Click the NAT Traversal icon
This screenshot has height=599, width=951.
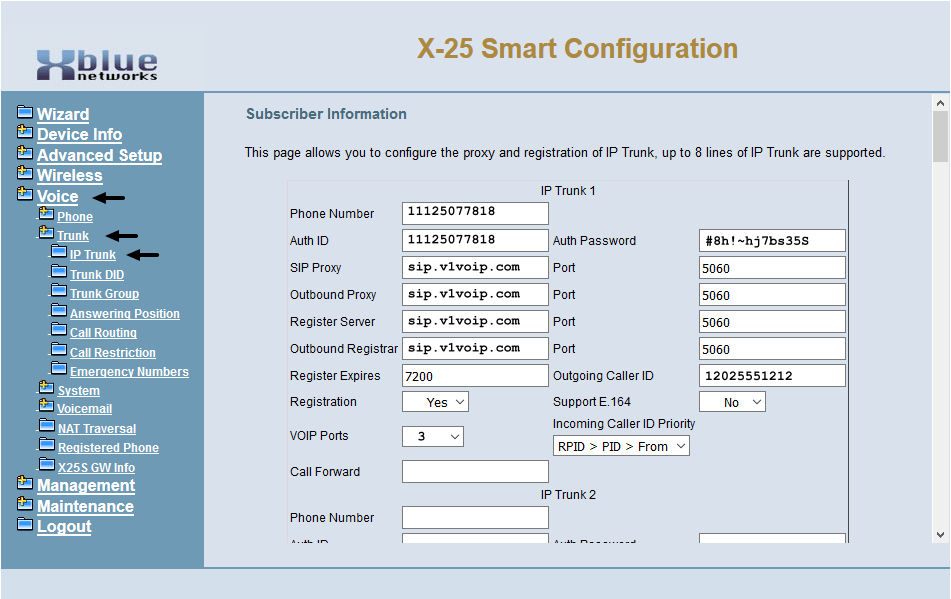point(45,428)
